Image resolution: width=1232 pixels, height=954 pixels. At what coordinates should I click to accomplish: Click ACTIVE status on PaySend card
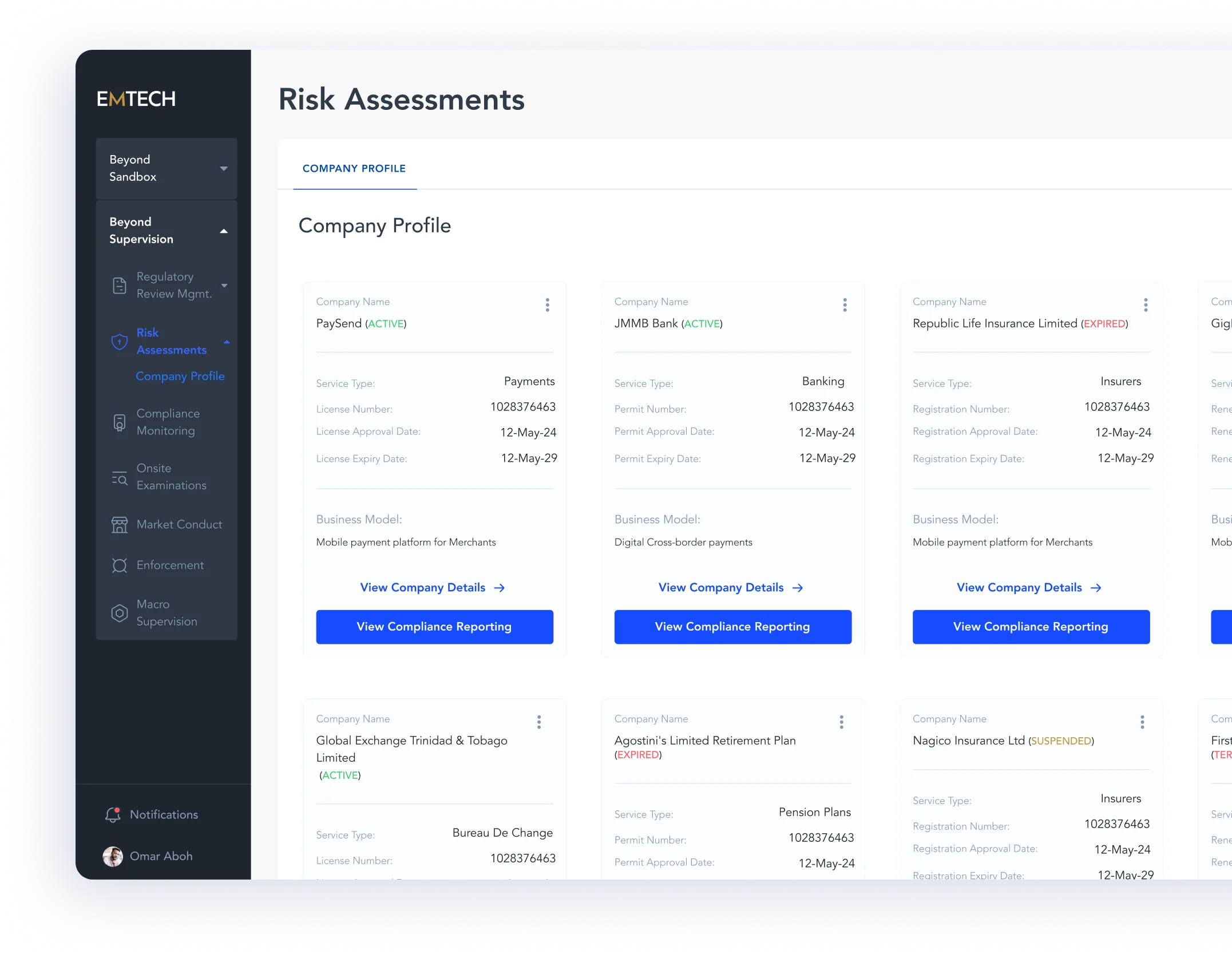click(x=386, y=324)
